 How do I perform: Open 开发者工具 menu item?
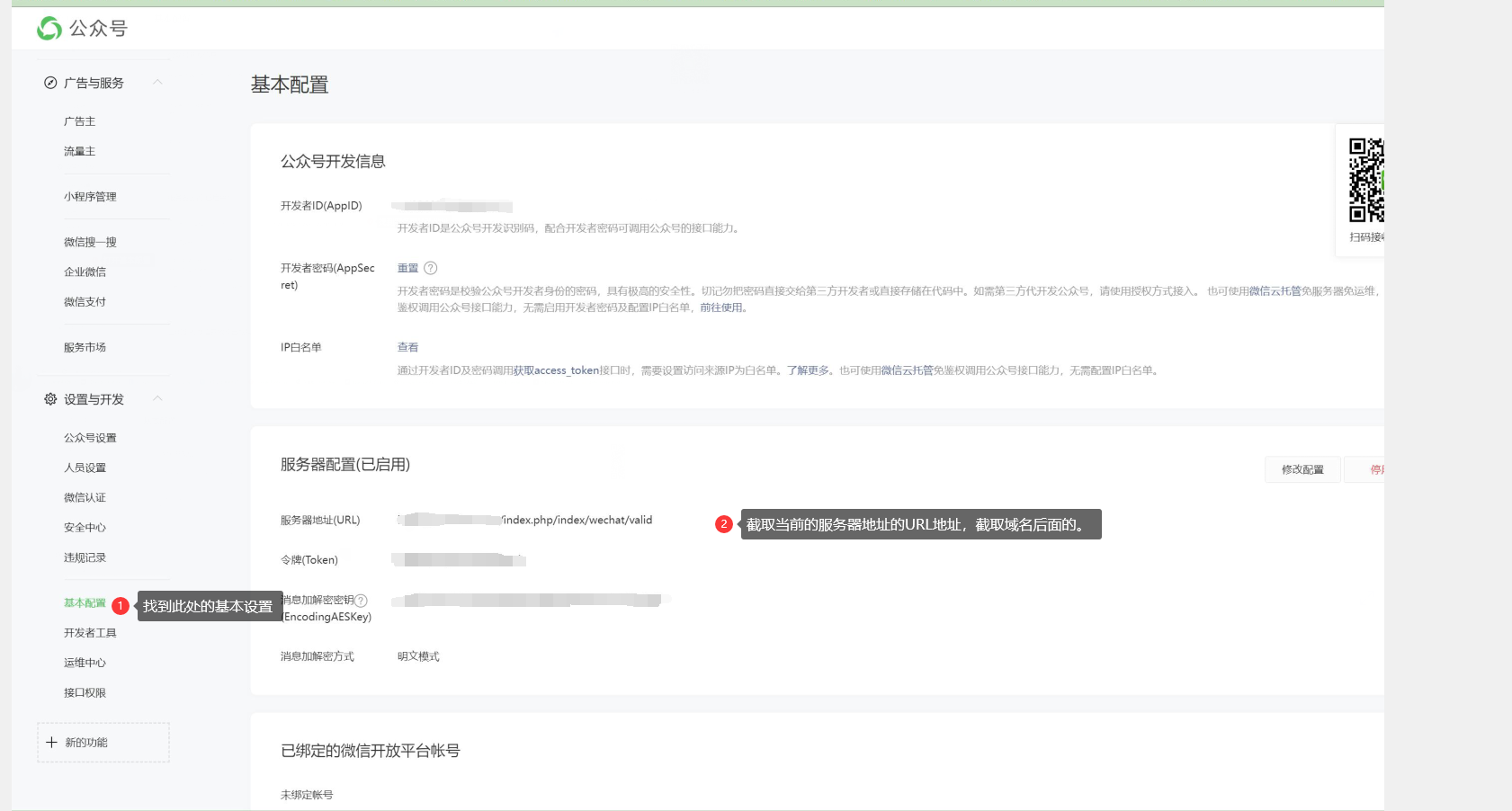click(x=90, y=633)
